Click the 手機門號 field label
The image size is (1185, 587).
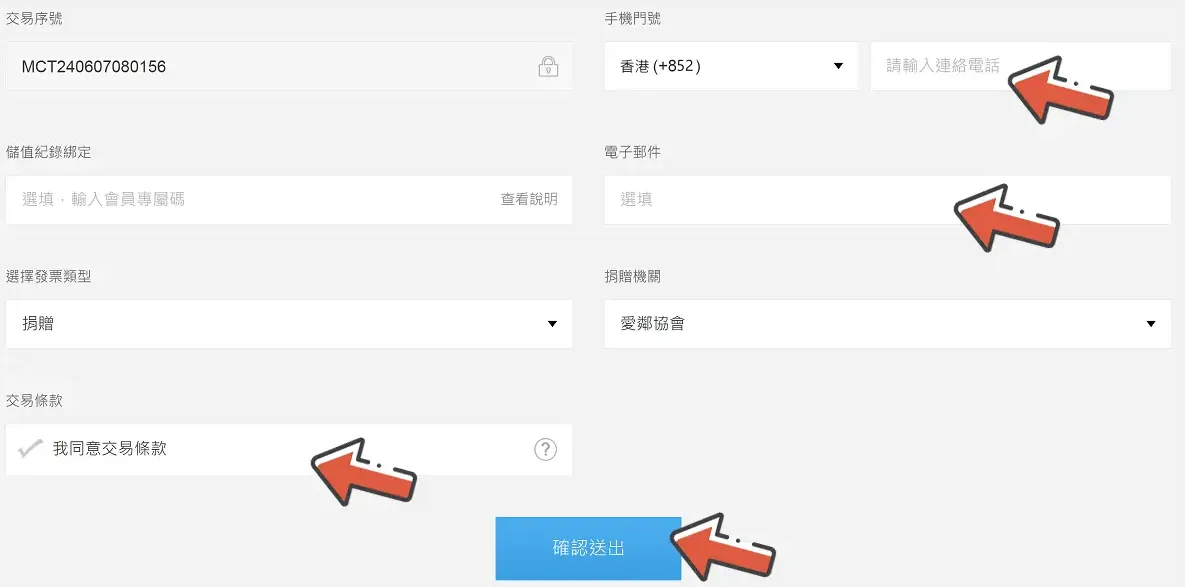coord(633,18)
